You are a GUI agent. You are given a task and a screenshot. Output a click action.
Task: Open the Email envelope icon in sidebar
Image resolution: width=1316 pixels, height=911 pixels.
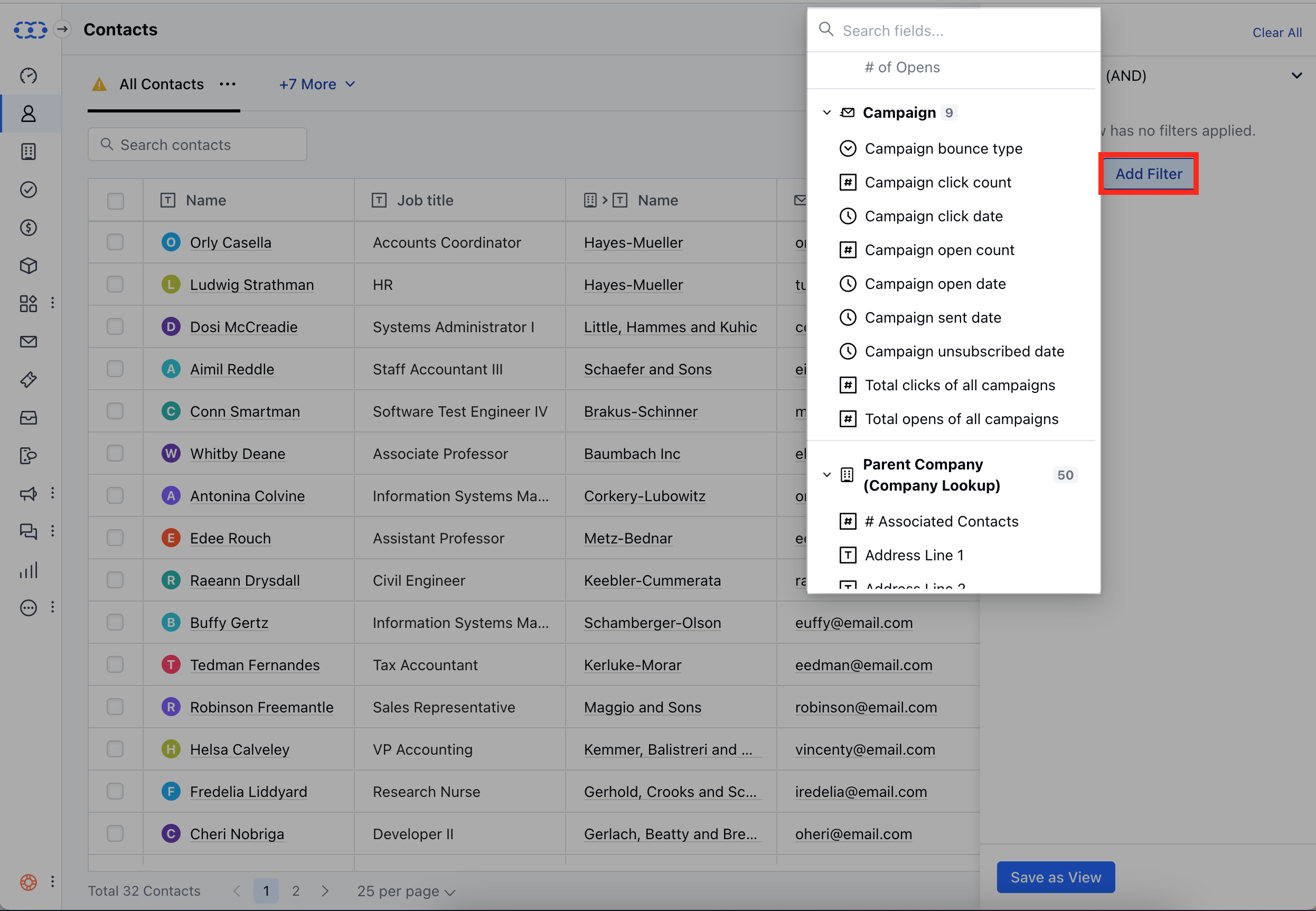point(28,341)
